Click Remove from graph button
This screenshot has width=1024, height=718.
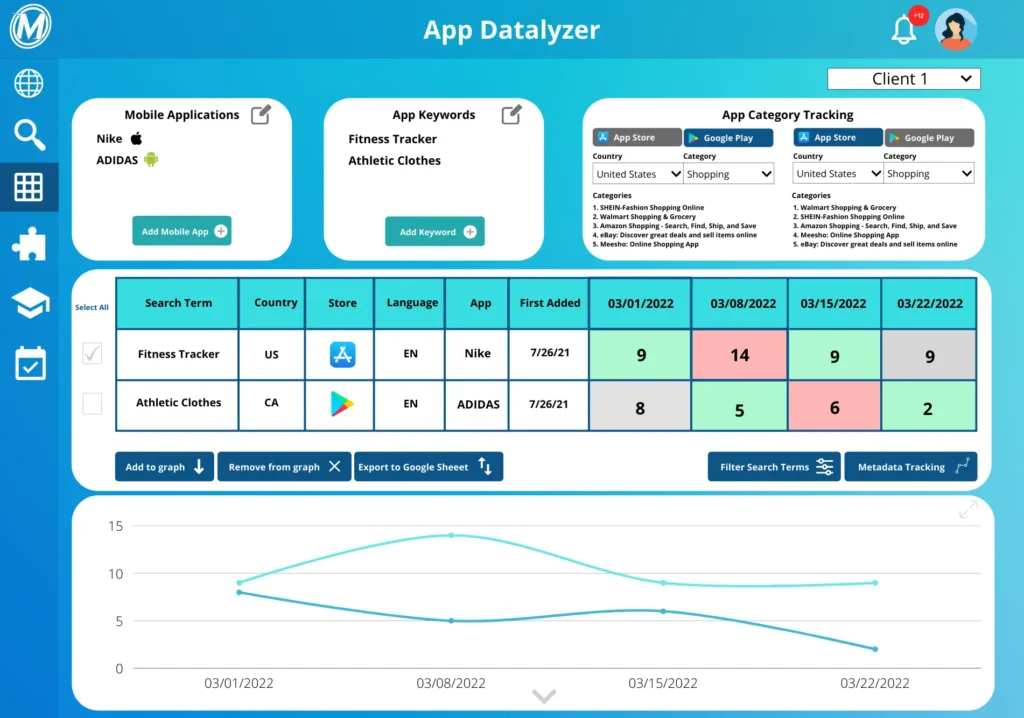click(x=284, y=466)
